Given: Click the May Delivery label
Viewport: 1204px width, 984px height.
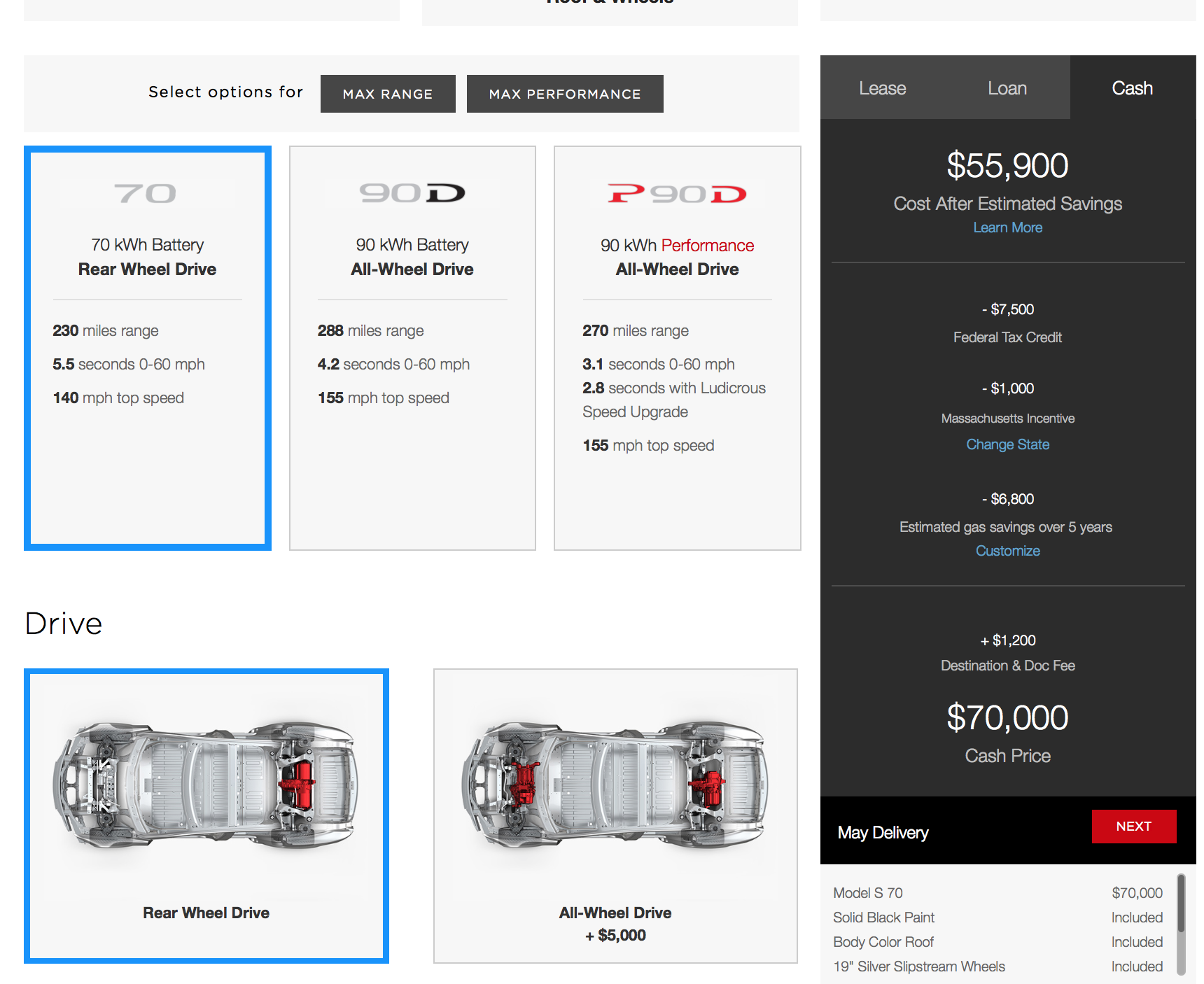Looking at the screenshot, I should point(883,833).
